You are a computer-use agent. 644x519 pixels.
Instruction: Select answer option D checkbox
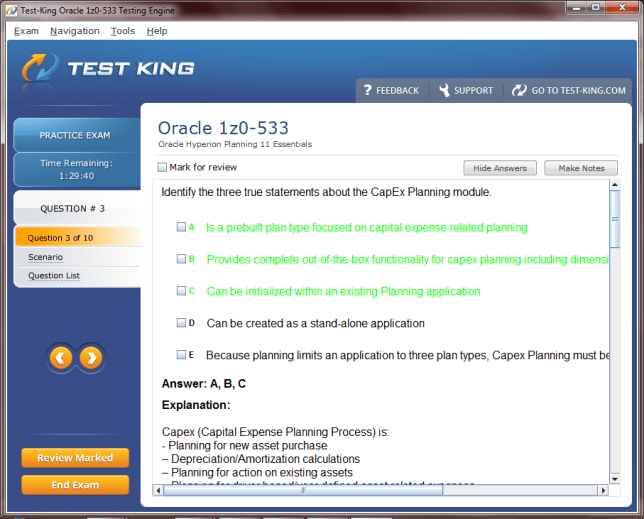(x=181, y=323)
